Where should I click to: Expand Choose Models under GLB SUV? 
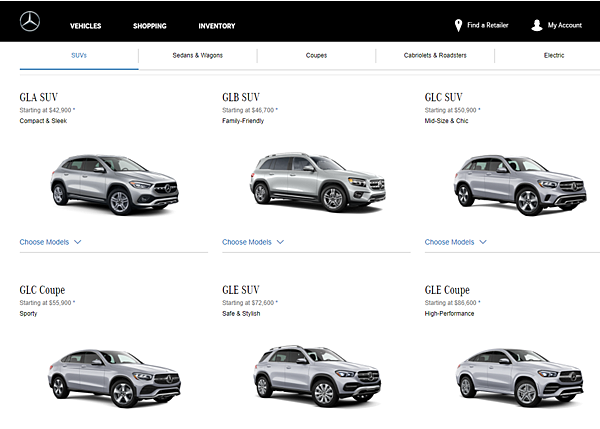[253, 242]
